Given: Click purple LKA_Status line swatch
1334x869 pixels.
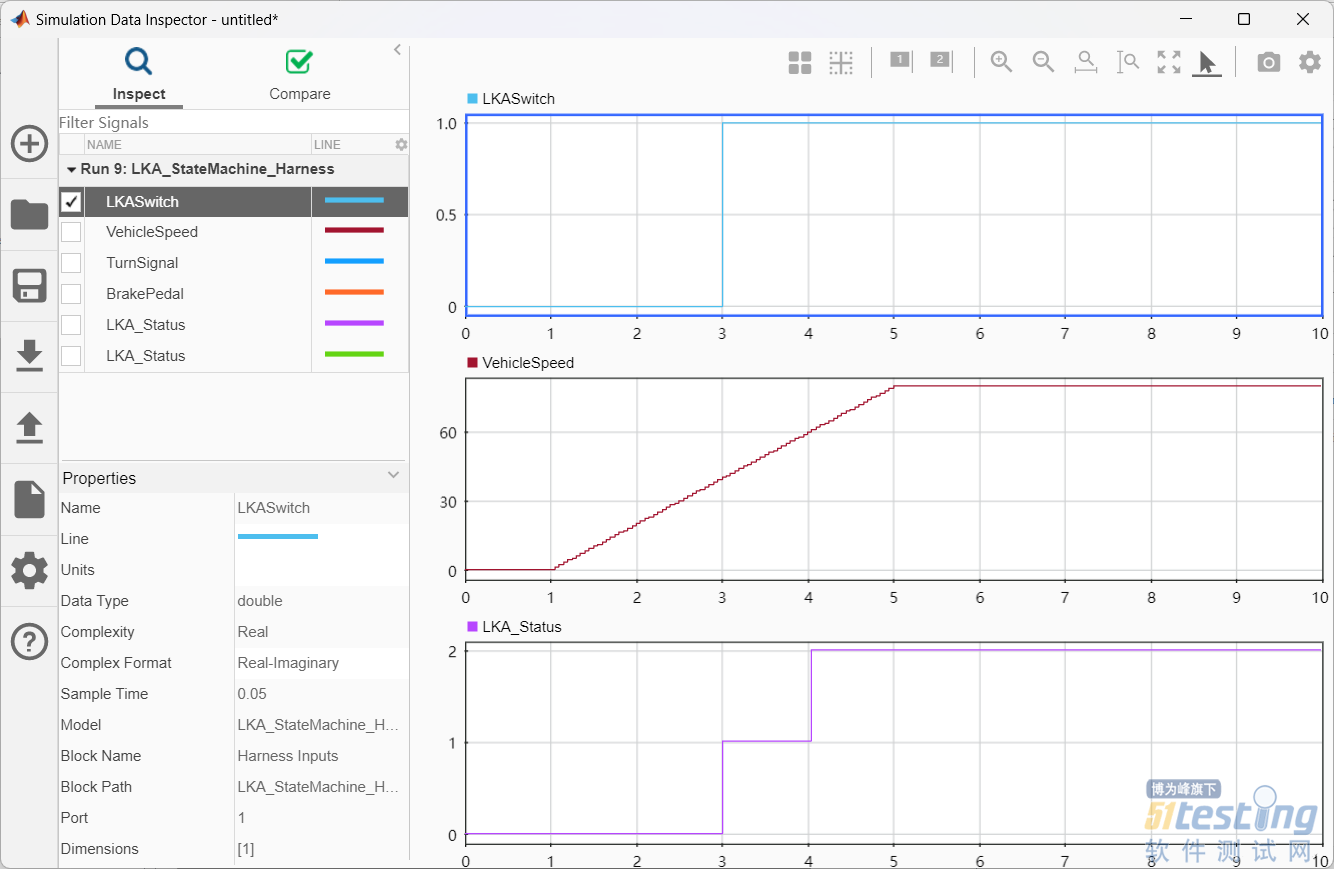Looking at the screenshot, I should click(354, 324).
